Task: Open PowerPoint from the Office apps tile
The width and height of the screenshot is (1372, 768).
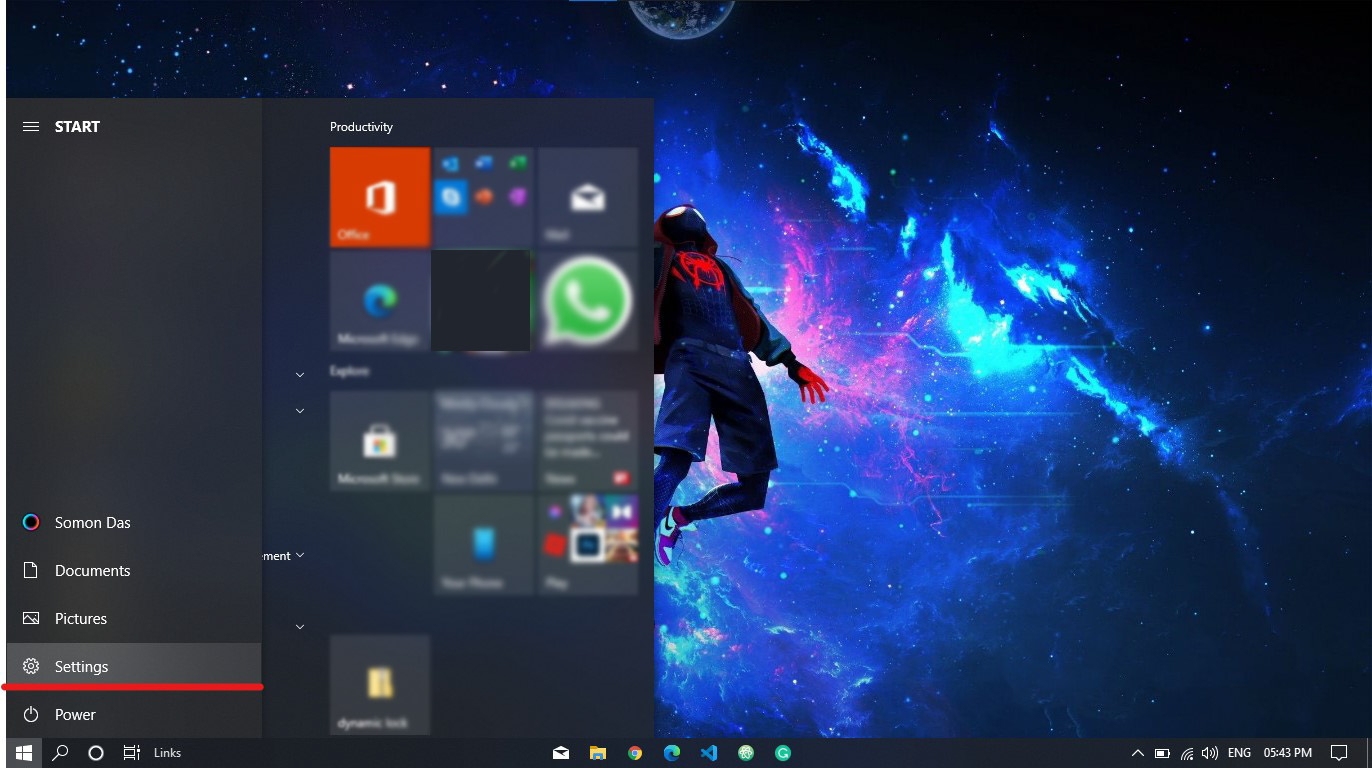Action: [484, 197]
